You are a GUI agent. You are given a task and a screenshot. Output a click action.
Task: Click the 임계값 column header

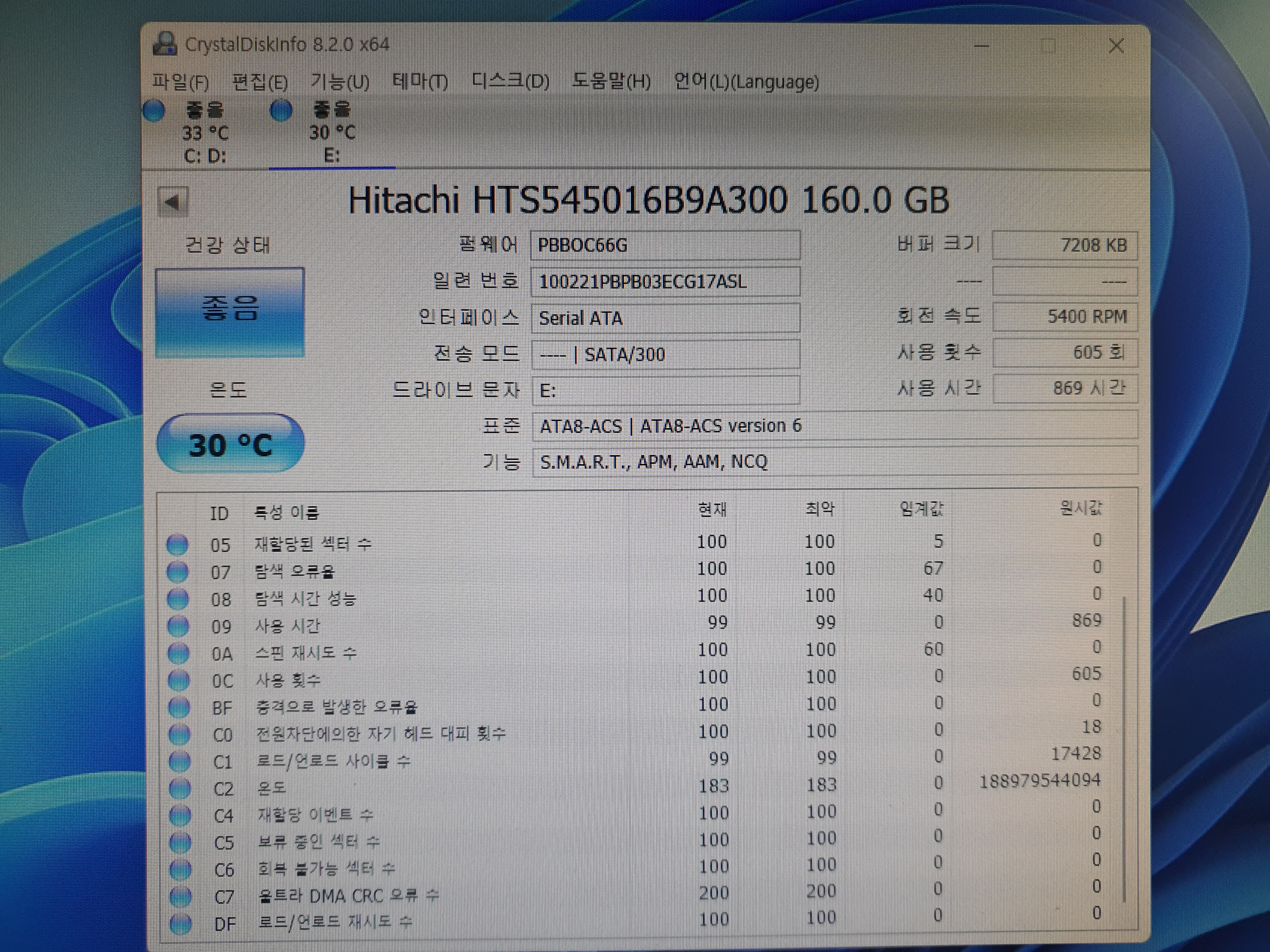pos(921,508)
